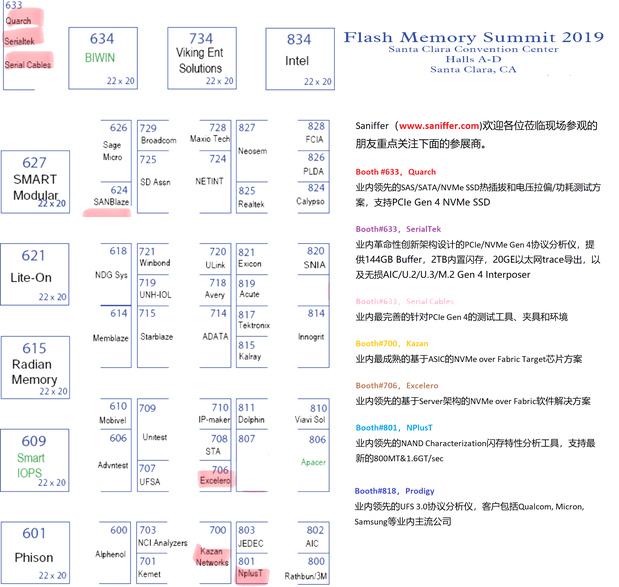Click the highlighted Quarch label
The width and height of the screenshot is (619, 587).
[x=19, y=21]
